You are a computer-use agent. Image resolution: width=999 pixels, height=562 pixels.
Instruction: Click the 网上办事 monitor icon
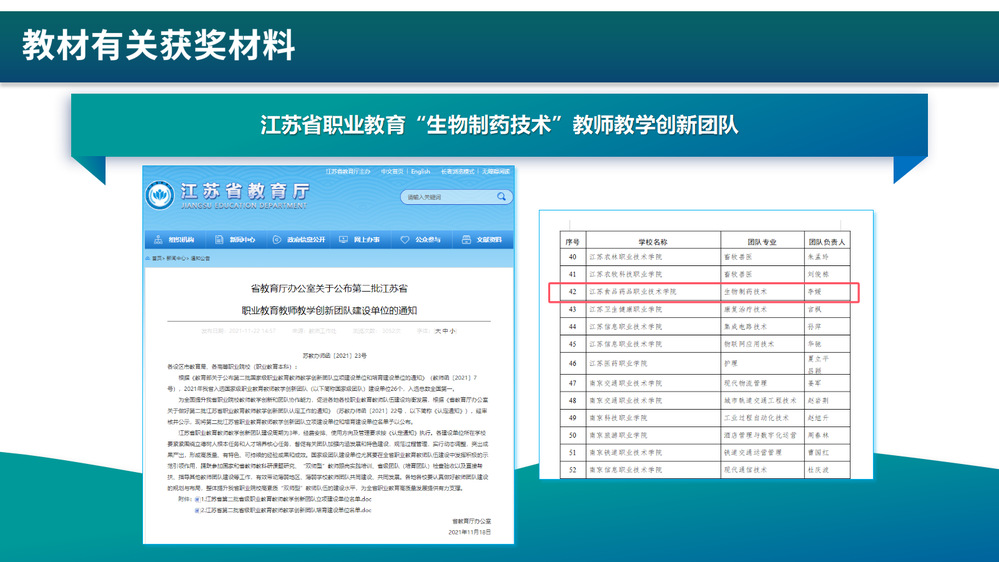tap(345, 240)
